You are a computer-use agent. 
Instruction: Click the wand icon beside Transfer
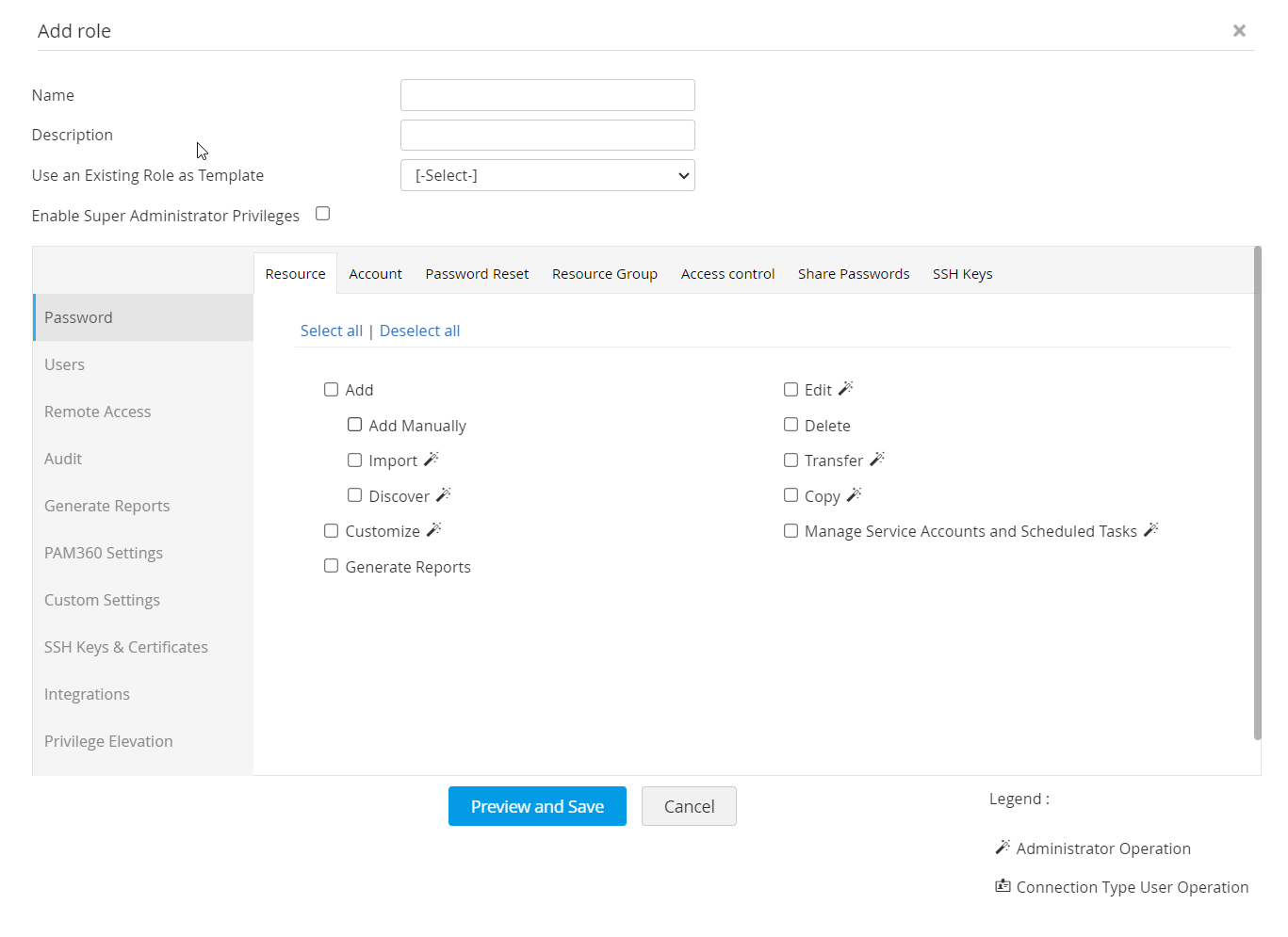coord(877,459)
